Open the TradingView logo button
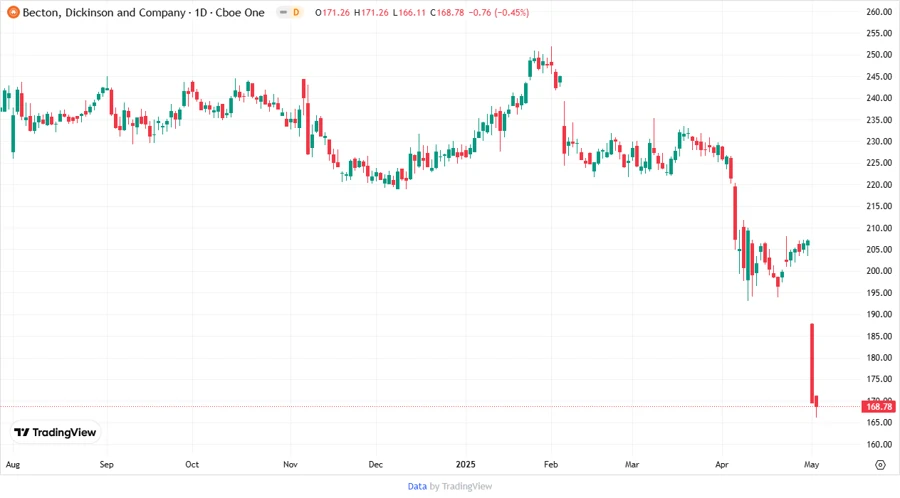 tap(55, 432)
